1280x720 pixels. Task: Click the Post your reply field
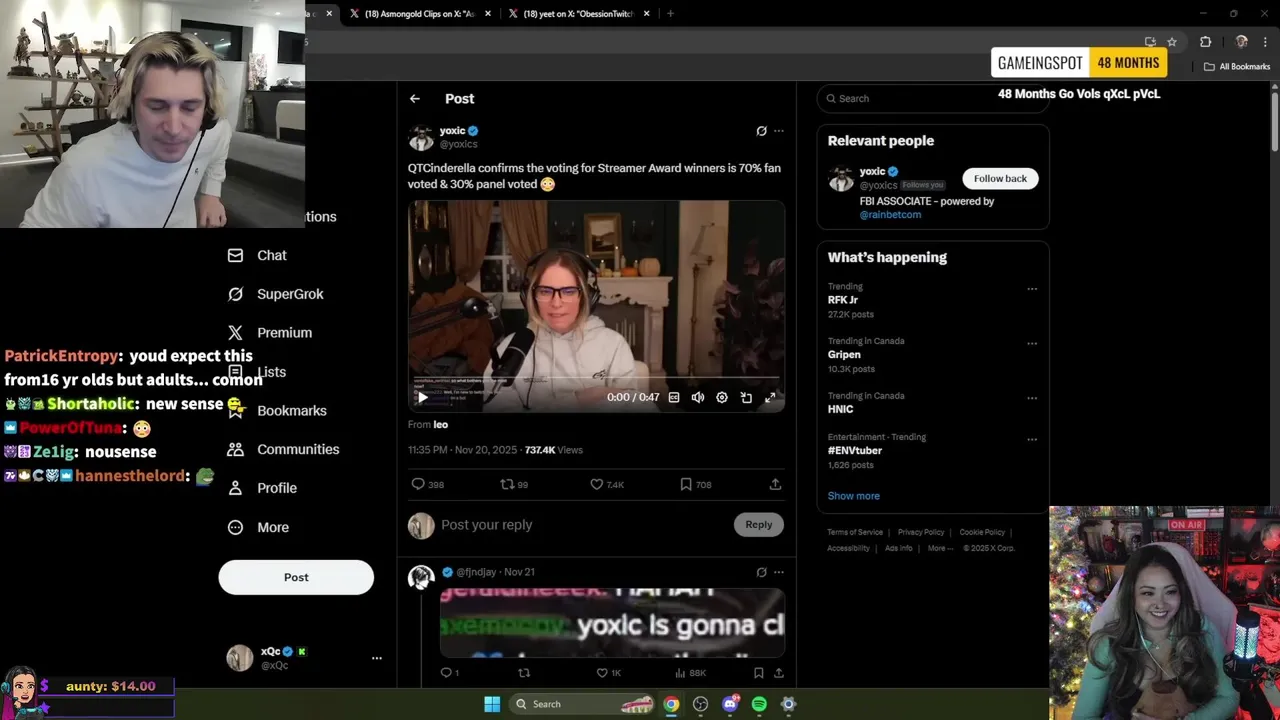582,525
